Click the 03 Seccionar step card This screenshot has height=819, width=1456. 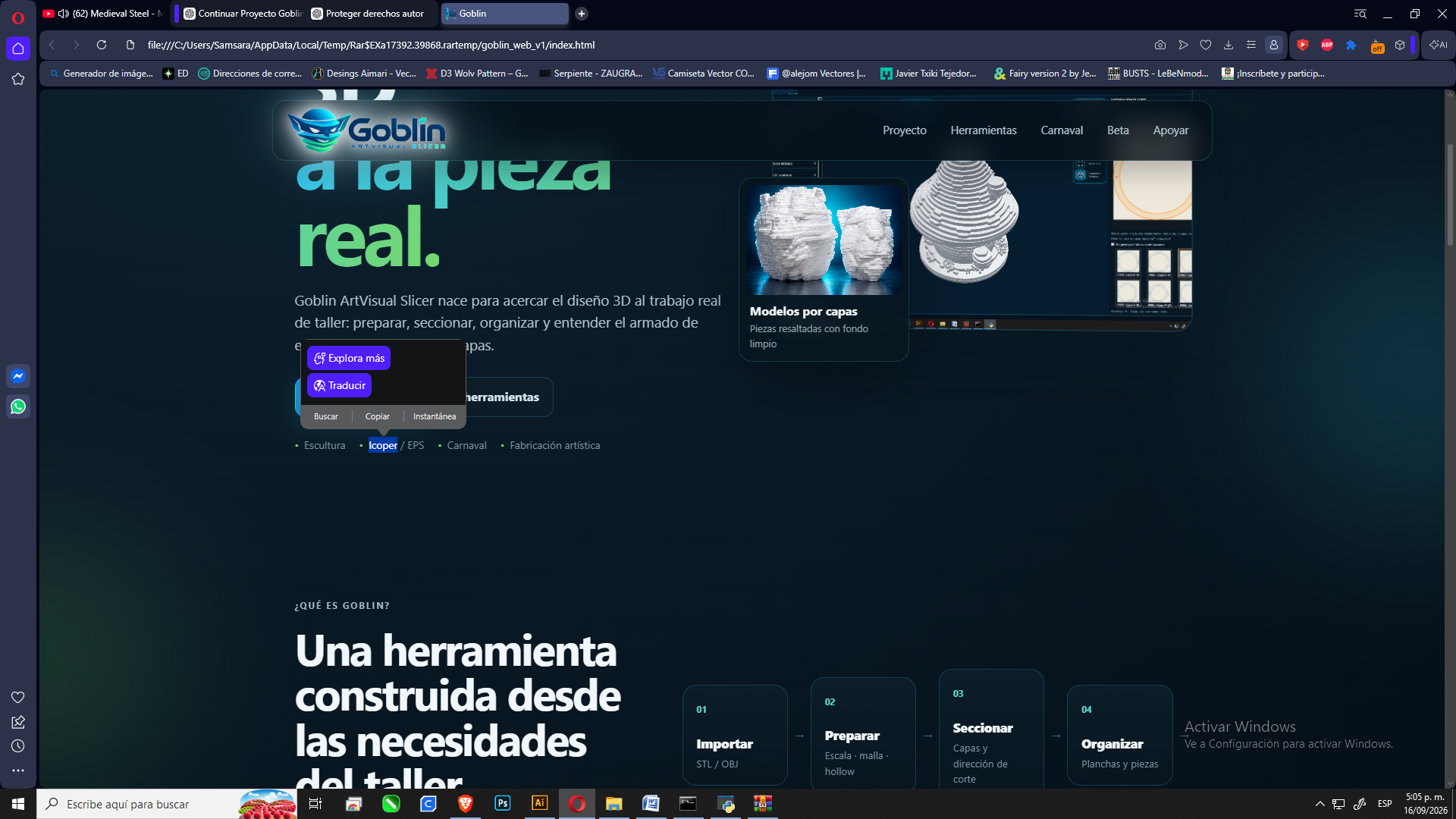991,728
